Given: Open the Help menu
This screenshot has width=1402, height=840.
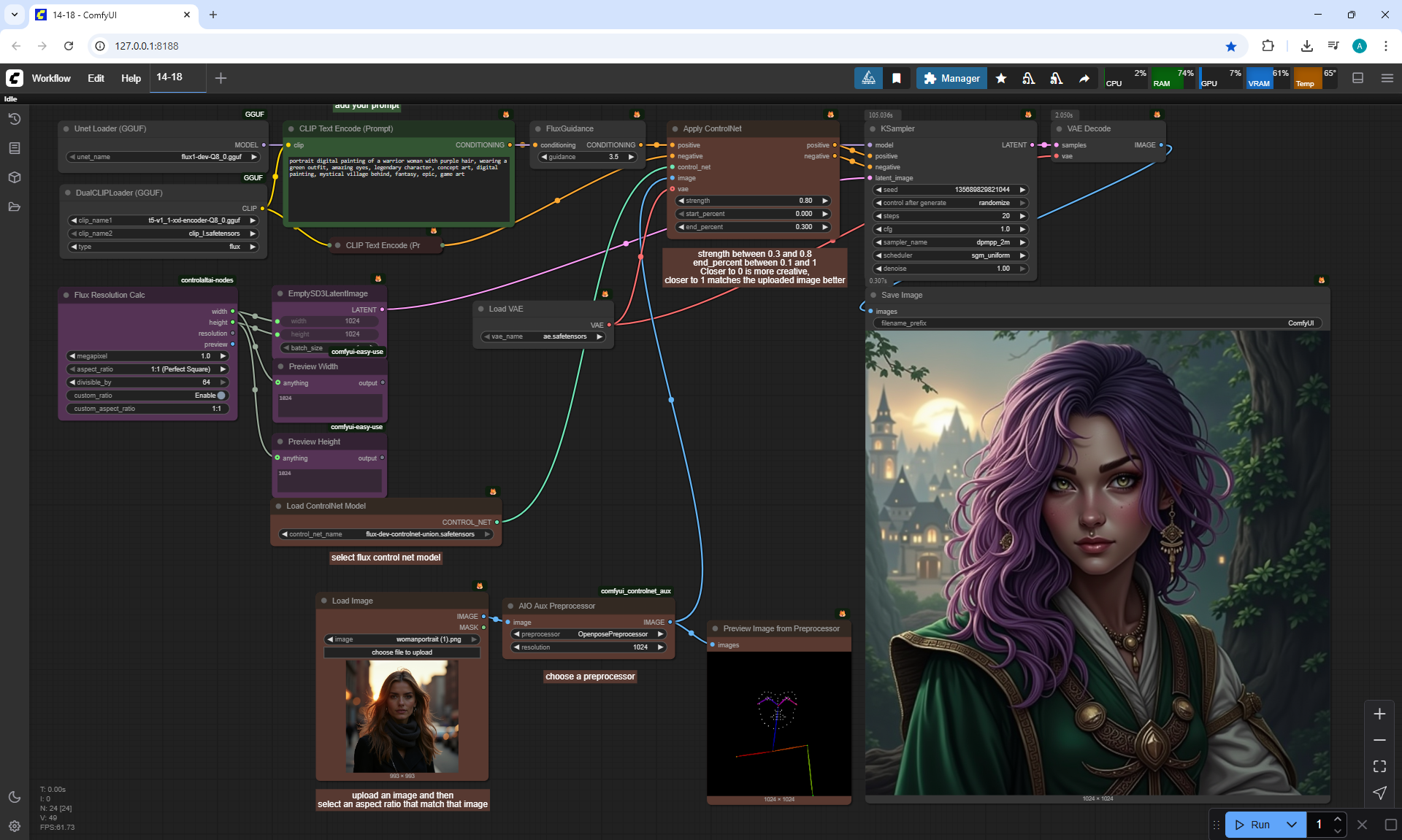Looking at the screenshot, I should pos(131,78).
